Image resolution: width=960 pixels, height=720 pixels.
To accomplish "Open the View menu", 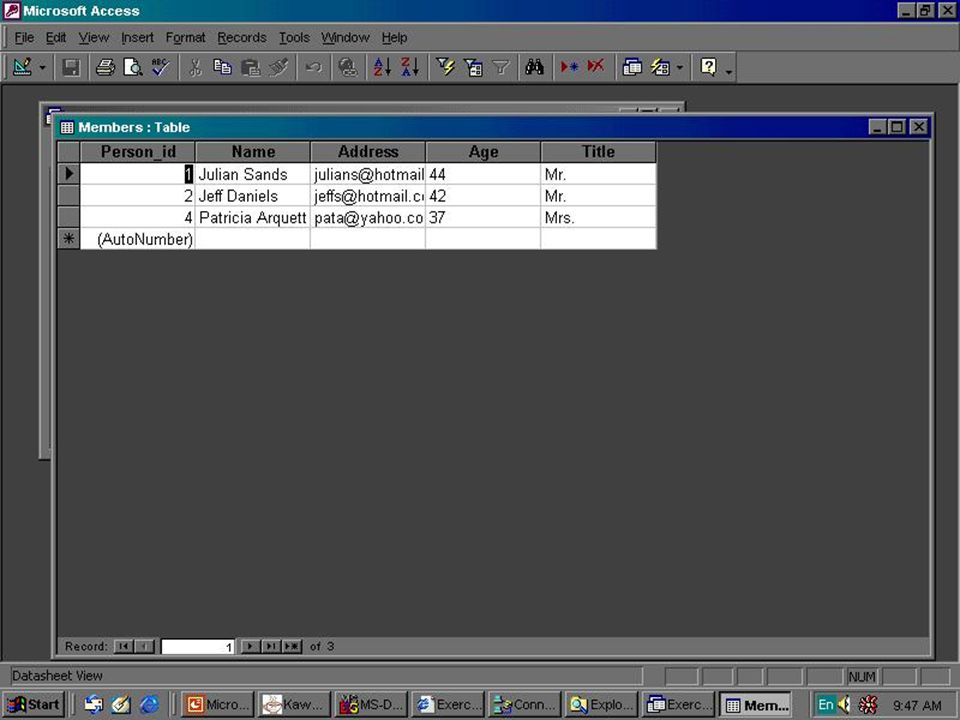I will point(94,38).
